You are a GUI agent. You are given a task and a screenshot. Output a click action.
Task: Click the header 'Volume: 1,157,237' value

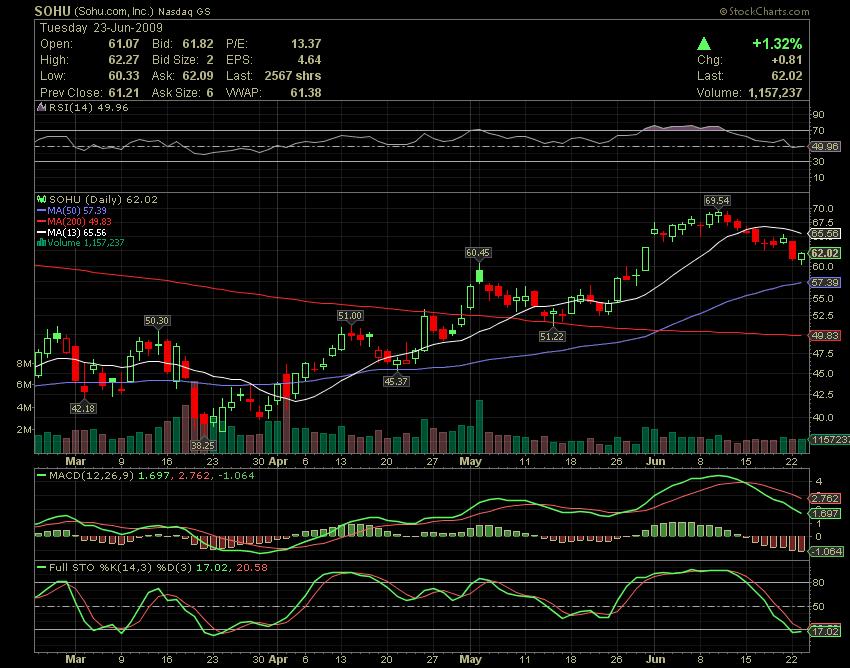[x=775, y=93]
